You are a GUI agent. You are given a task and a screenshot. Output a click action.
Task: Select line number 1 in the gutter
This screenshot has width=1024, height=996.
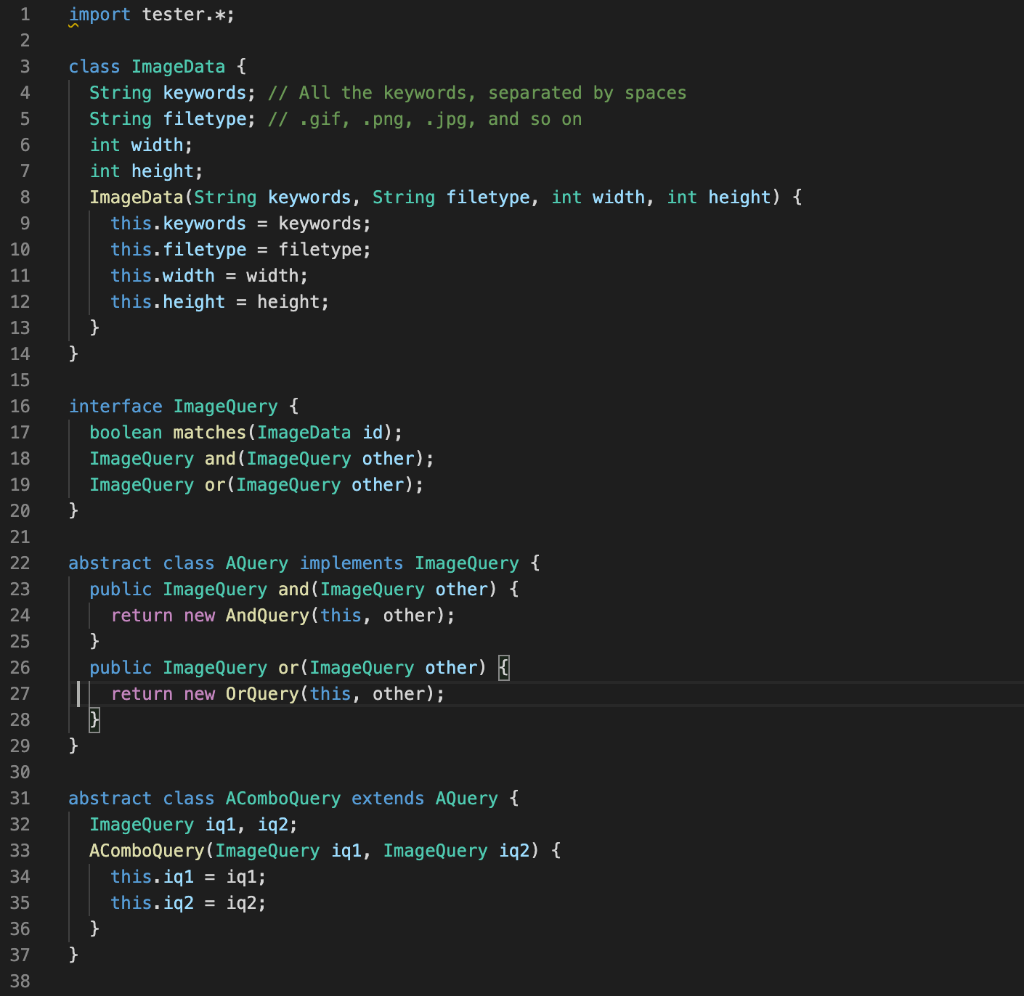click(x=24, y=14)
